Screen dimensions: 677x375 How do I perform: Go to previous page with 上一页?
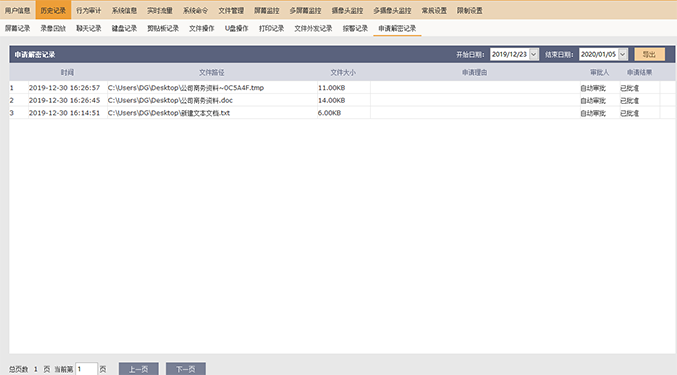(139, 369)
